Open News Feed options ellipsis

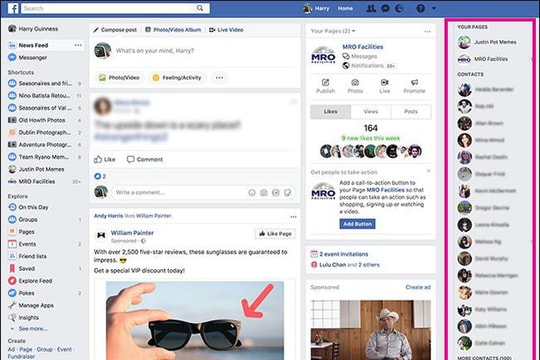[78, 45]
